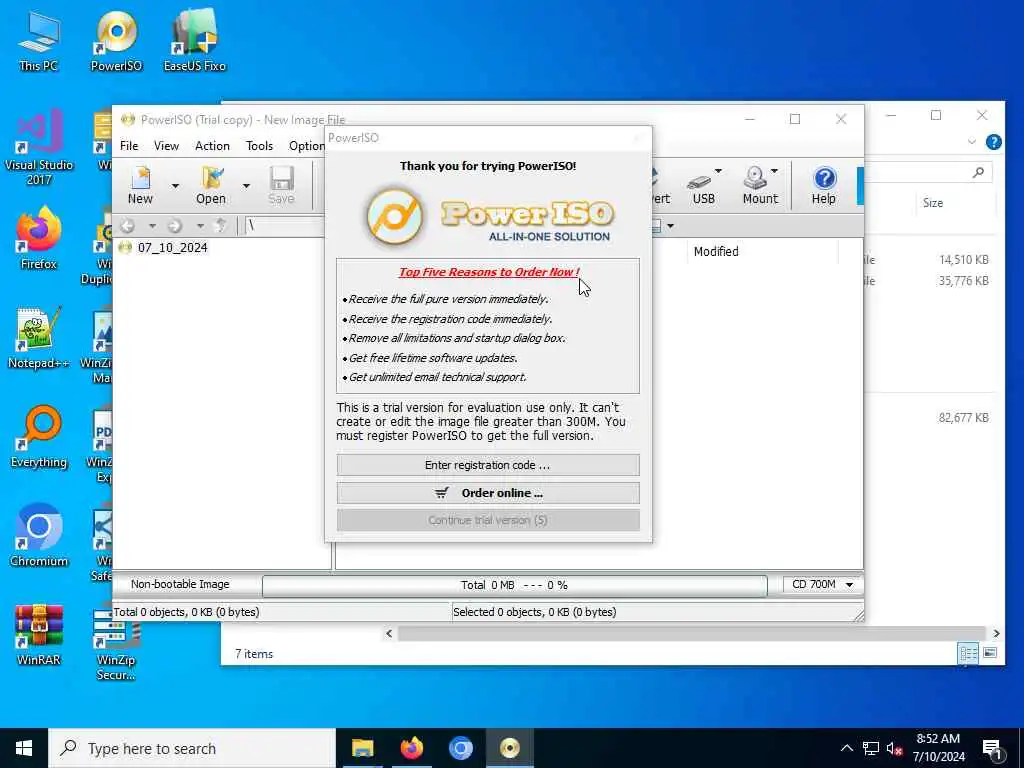Open the Visual Studio 2017 desktop icon

[x=39, y=147]
